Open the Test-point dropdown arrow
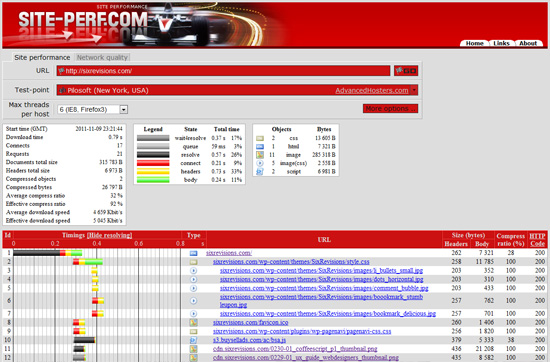 click(x=414, y=90)
